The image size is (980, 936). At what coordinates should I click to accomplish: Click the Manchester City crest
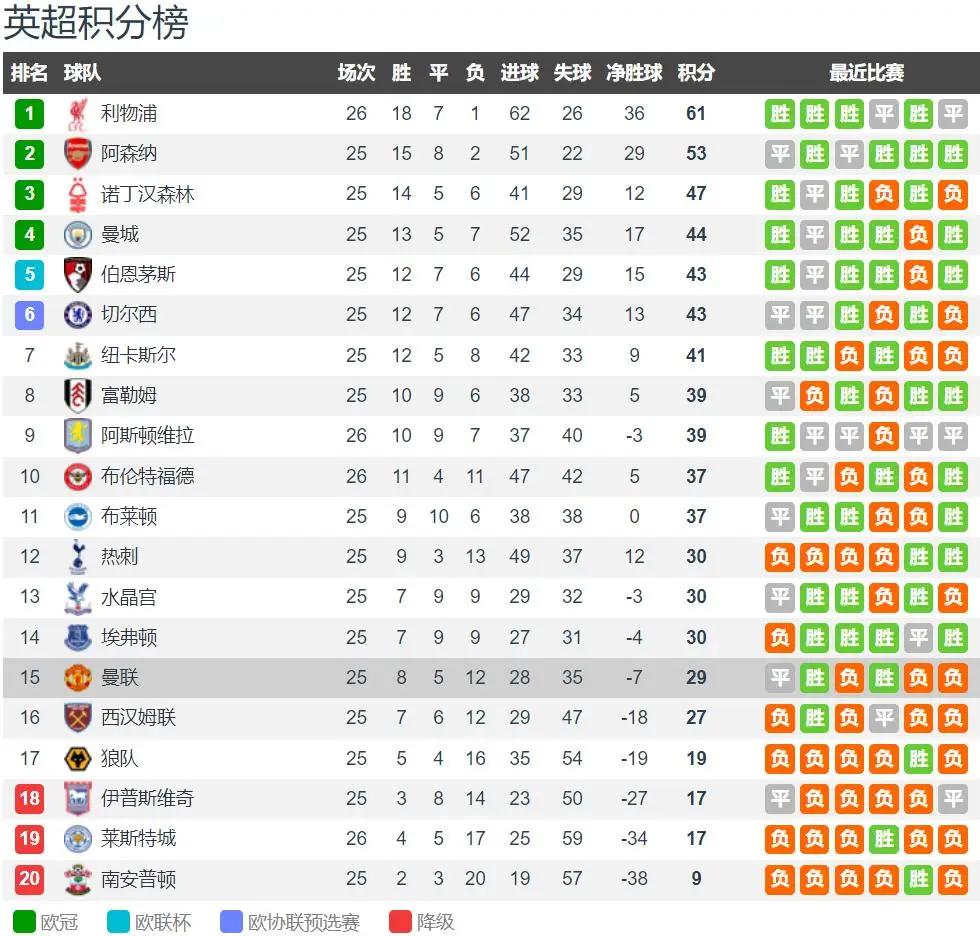78,235
